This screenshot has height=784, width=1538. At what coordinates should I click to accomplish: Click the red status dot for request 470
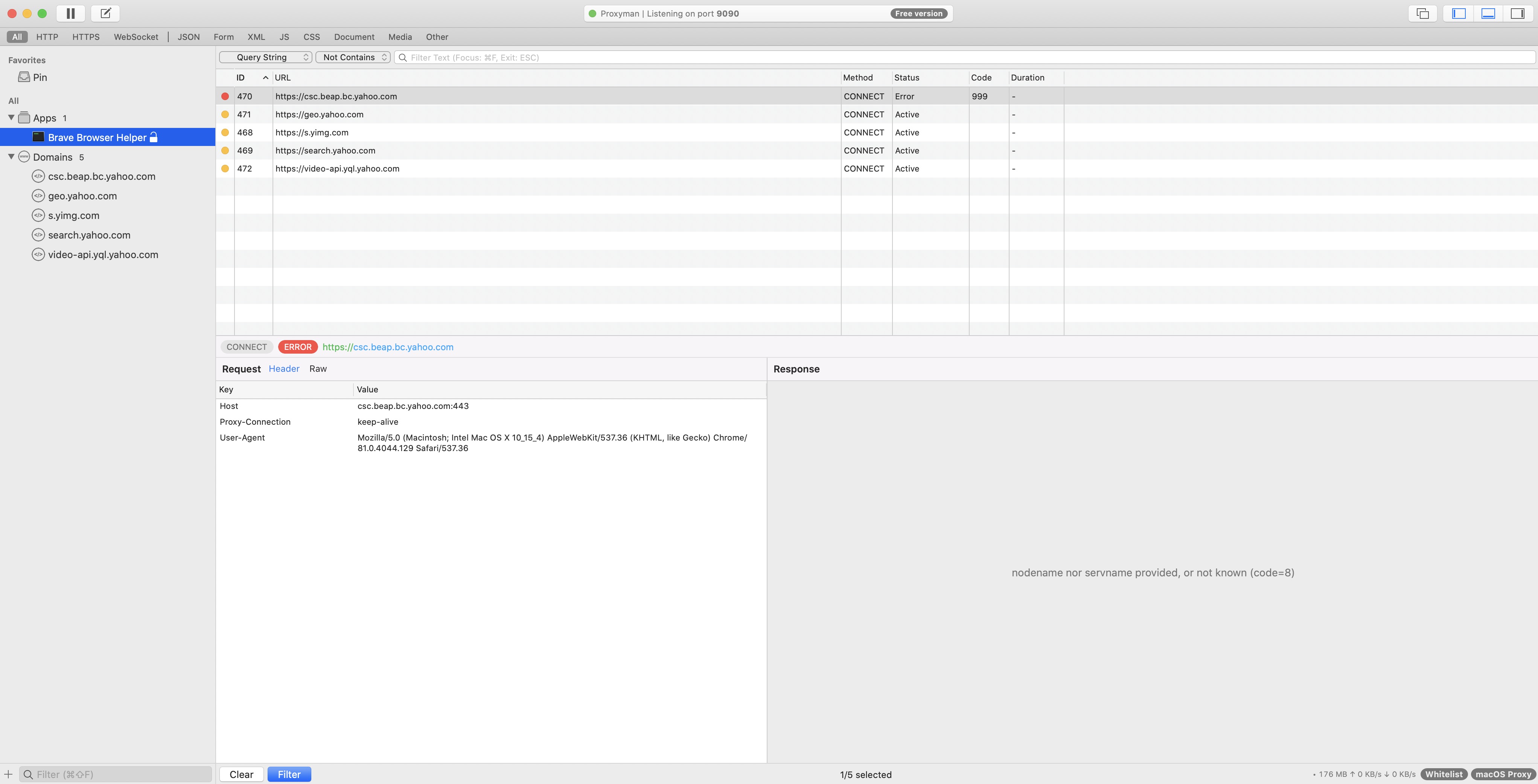click(x=225, y=96)
